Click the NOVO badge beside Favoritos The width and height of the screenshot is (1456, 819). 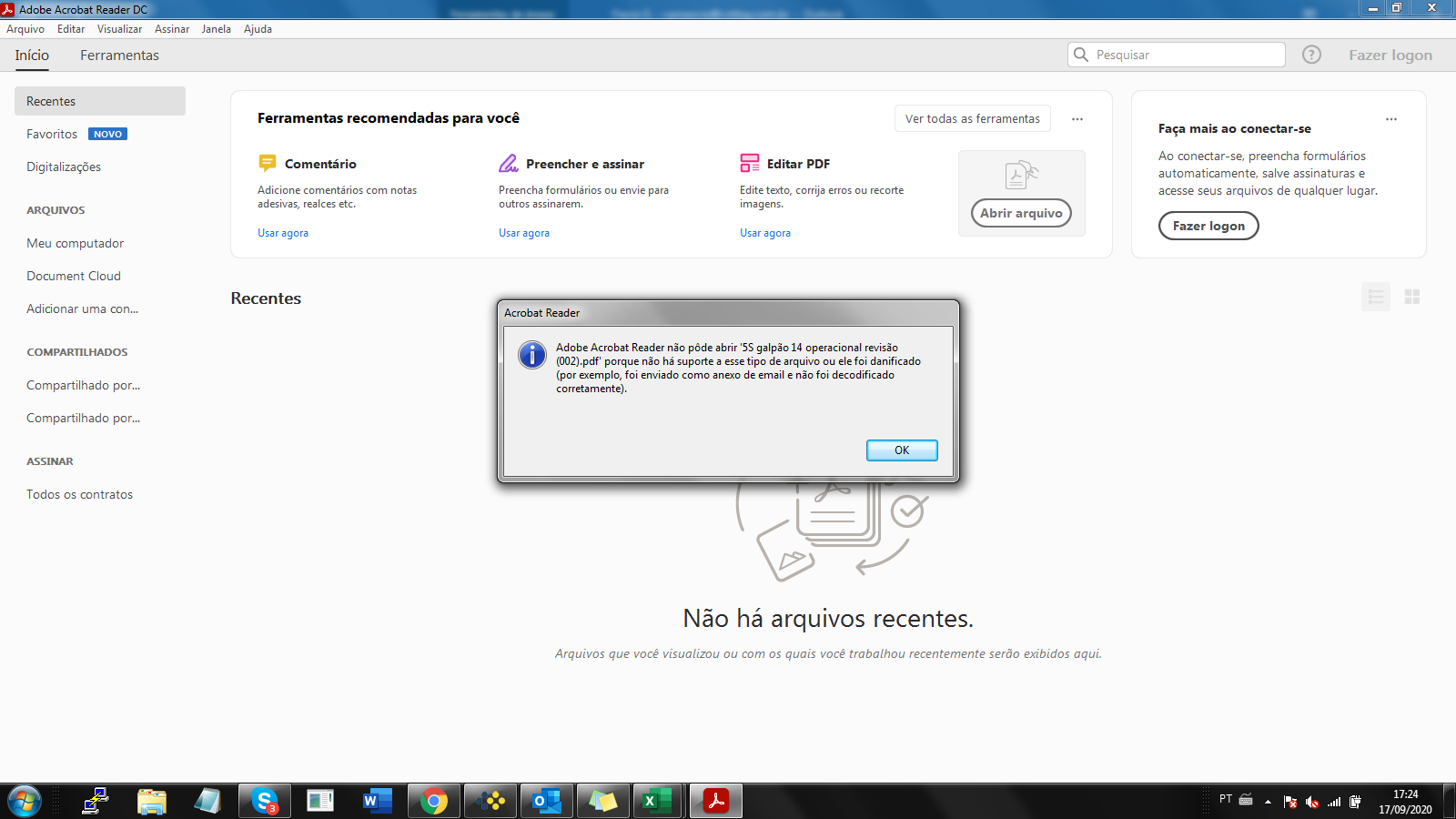pyautogui.click(x=107, y=134)
